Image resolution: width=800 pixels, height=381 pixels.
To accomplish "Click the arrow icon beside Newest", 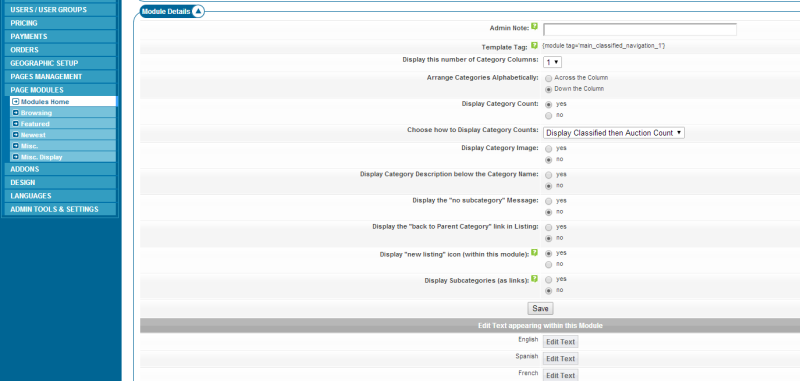I will 16,135.
